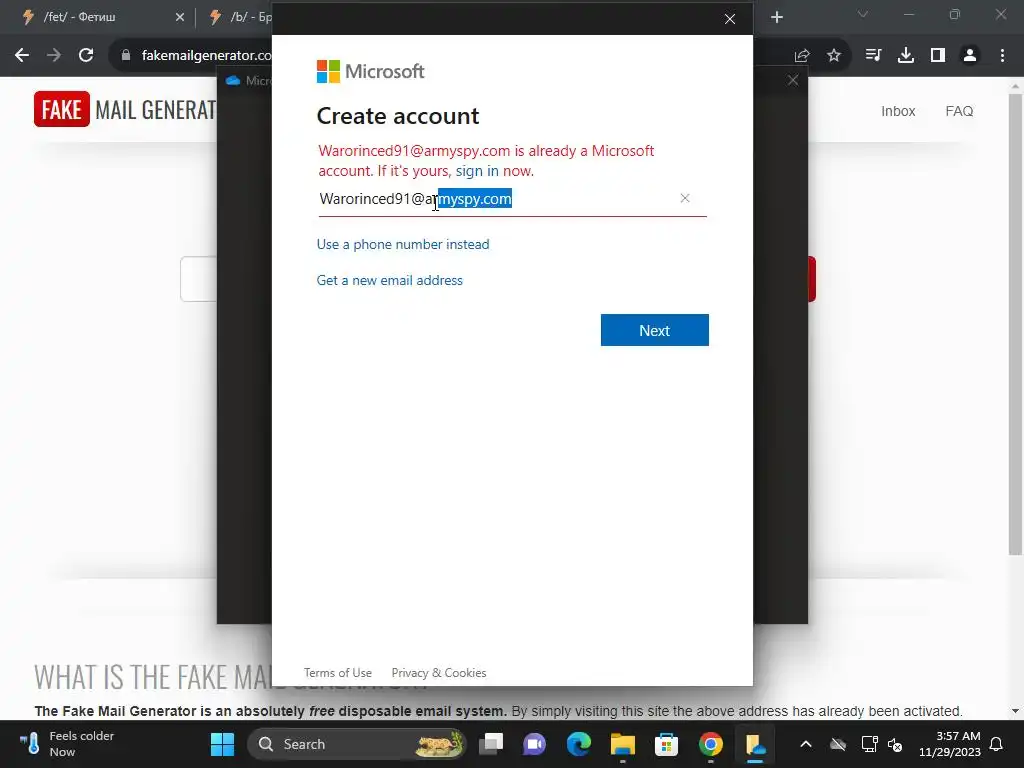Open a new Chrome tab
This screenshot has width=1024, height=768.
pos(776,17)
